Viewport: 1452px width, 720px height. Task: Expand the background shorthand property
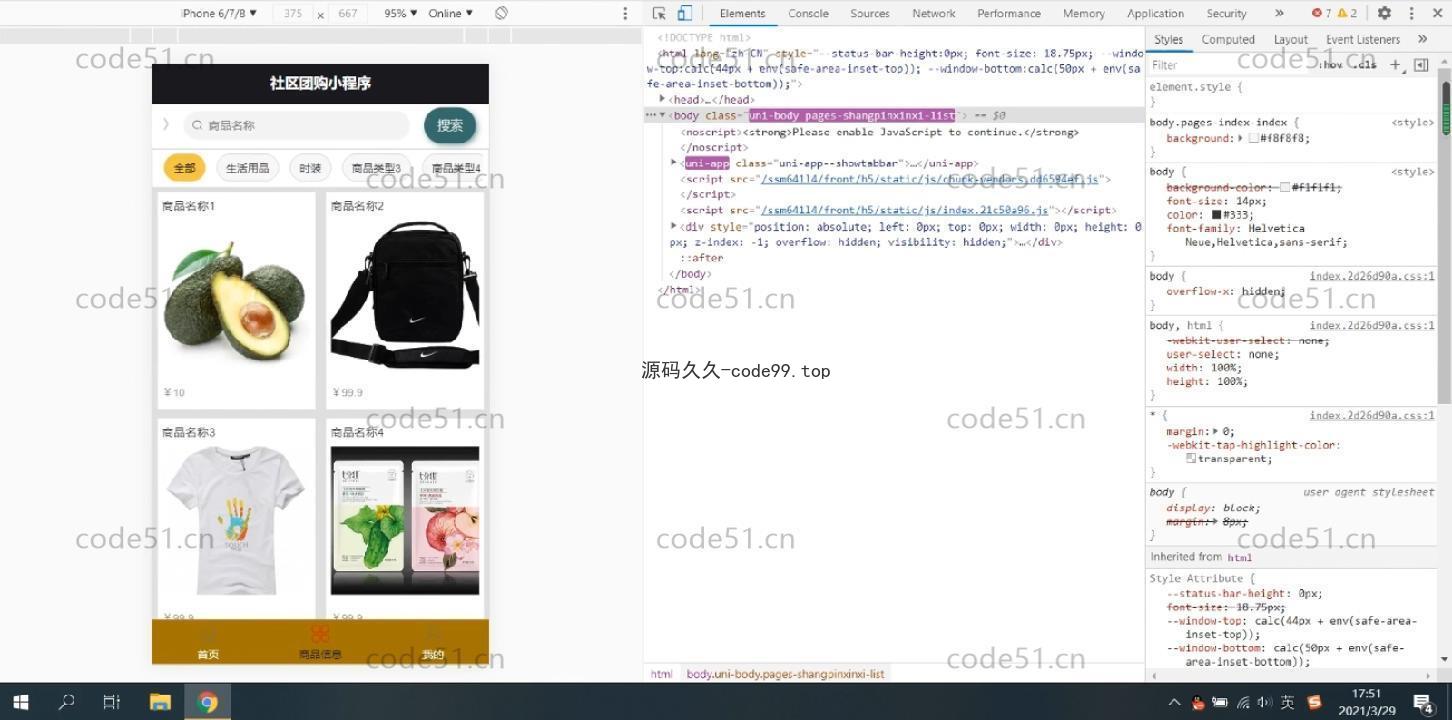1240,138
